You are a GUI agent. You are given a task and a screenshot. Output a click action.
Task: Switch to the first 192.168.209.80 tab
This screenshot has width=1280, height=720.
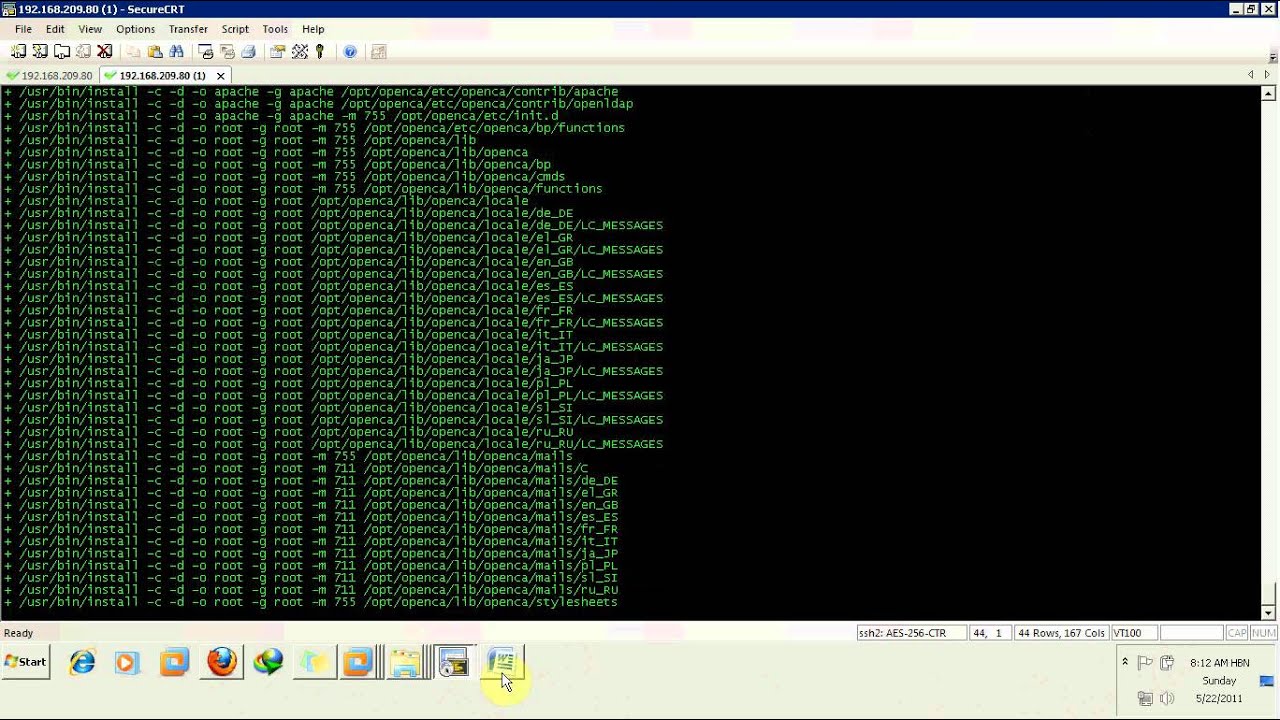click(49, 75)
